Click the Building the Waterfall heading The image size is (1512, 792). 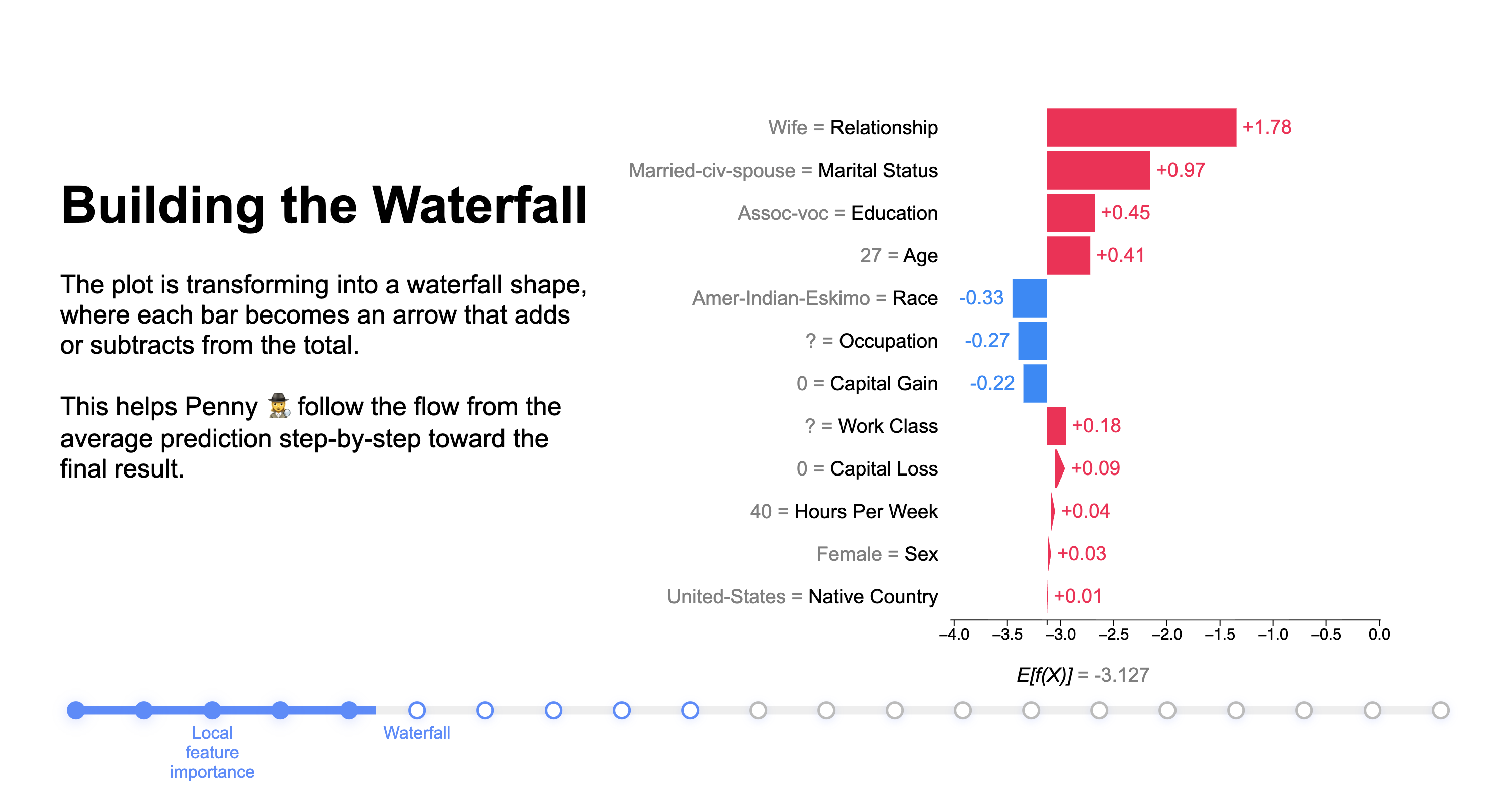point(323,205)
